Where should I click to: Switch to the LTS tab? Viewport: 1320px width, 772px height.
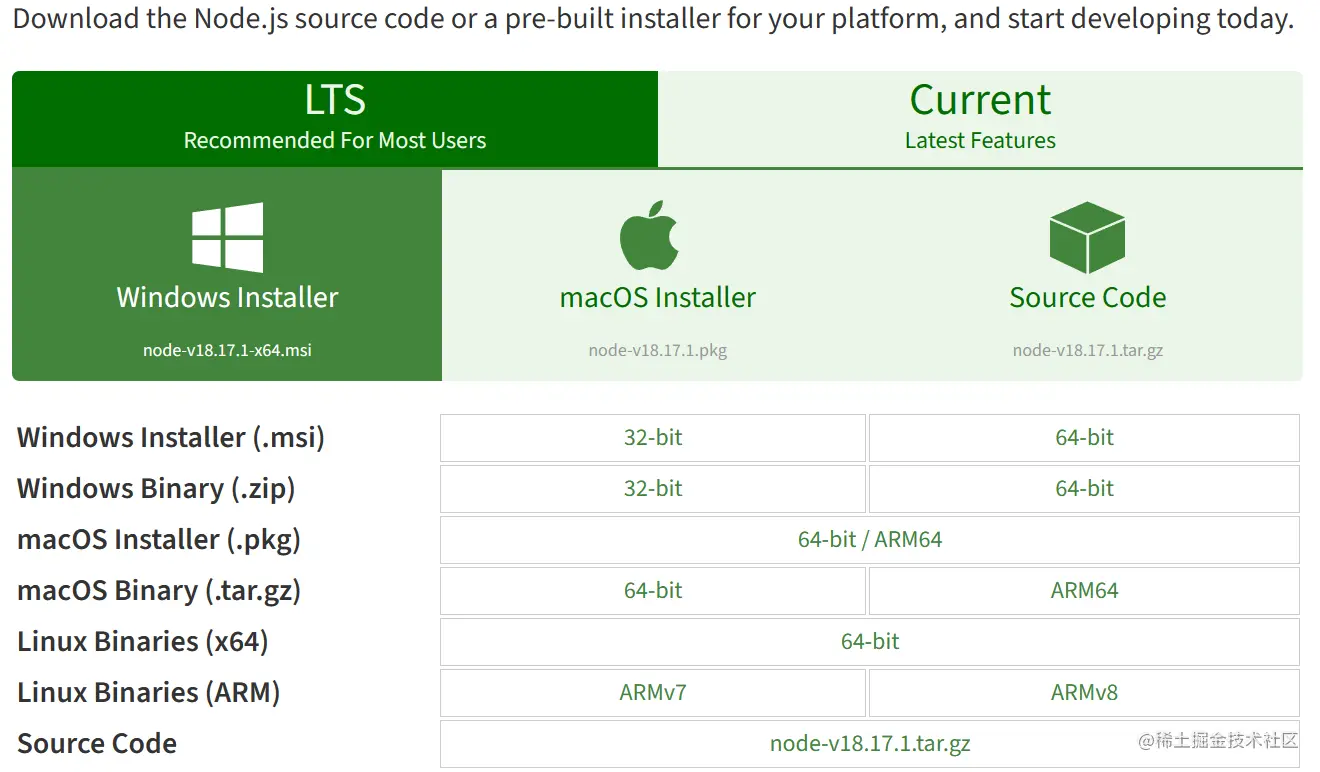tap(335, 118)
